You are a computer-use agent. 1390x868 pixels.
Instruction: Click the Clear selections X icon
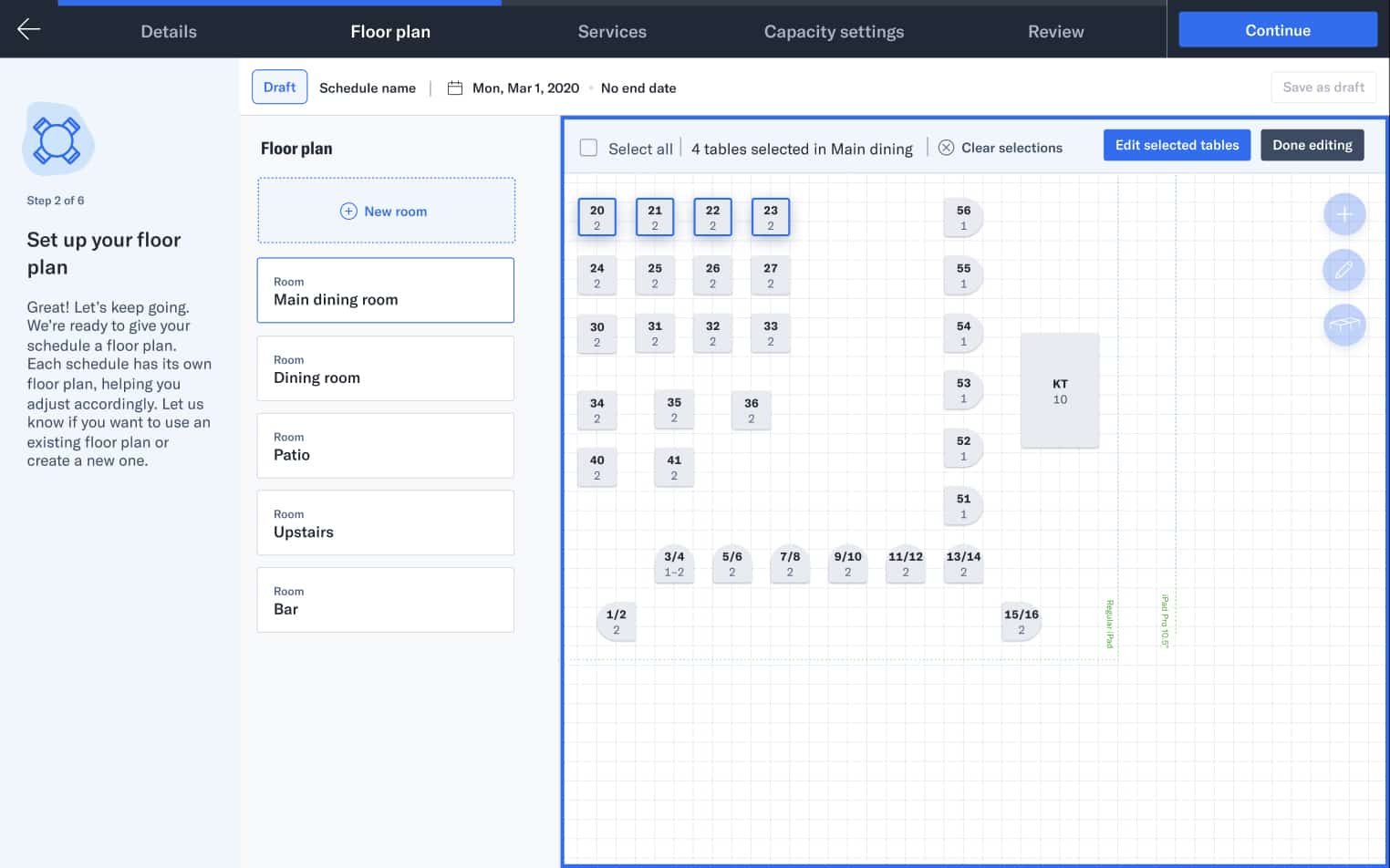point(946,148)
